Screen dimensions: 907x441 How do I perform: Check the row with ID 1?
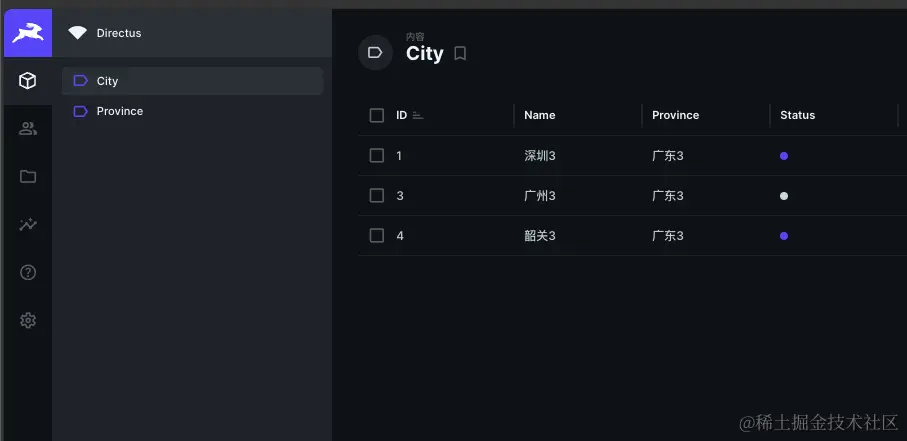[x=377, y=156]
